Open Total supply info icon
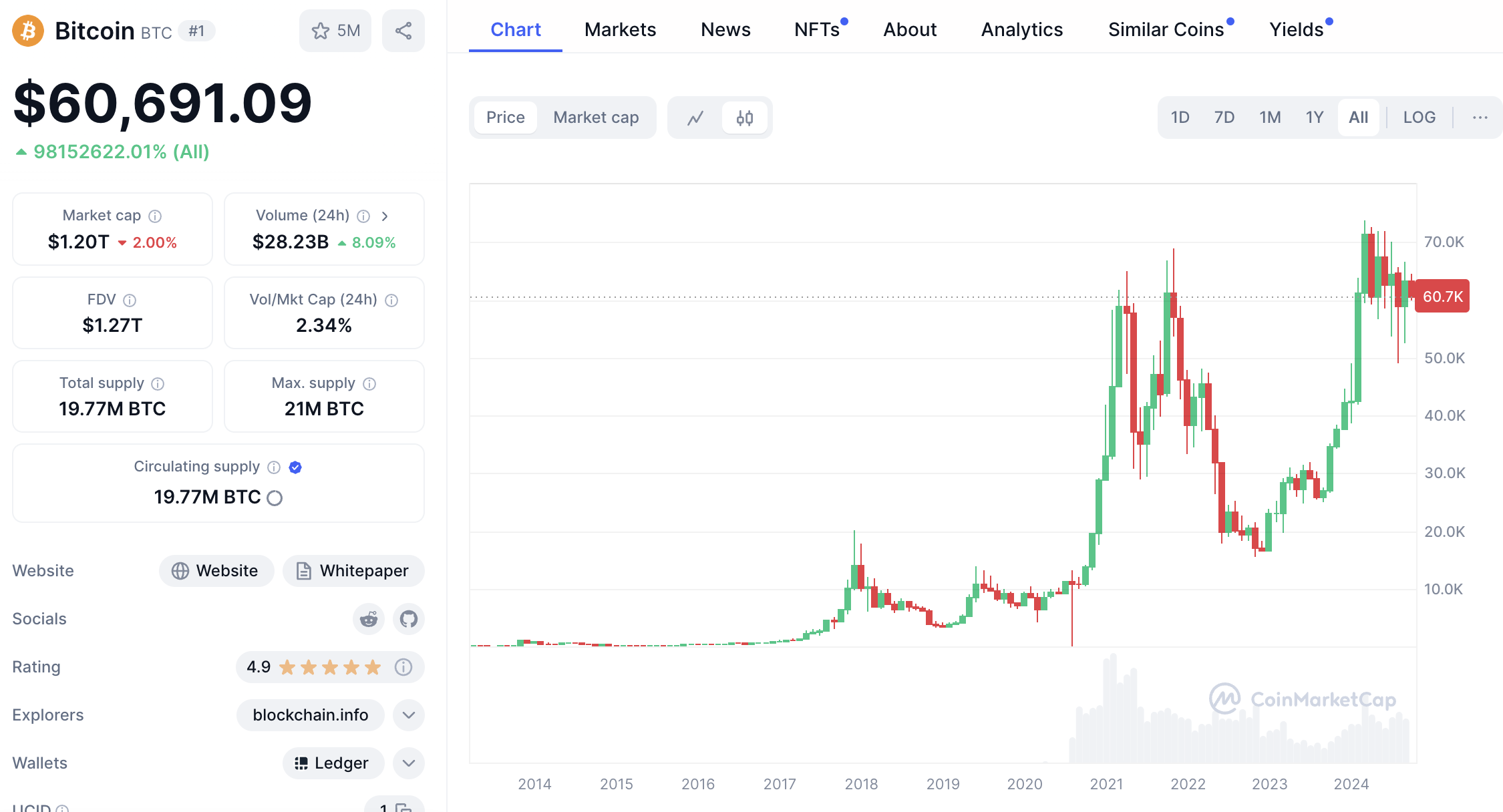The height and width of the screenshot is (812, 1503). (158, 384)
